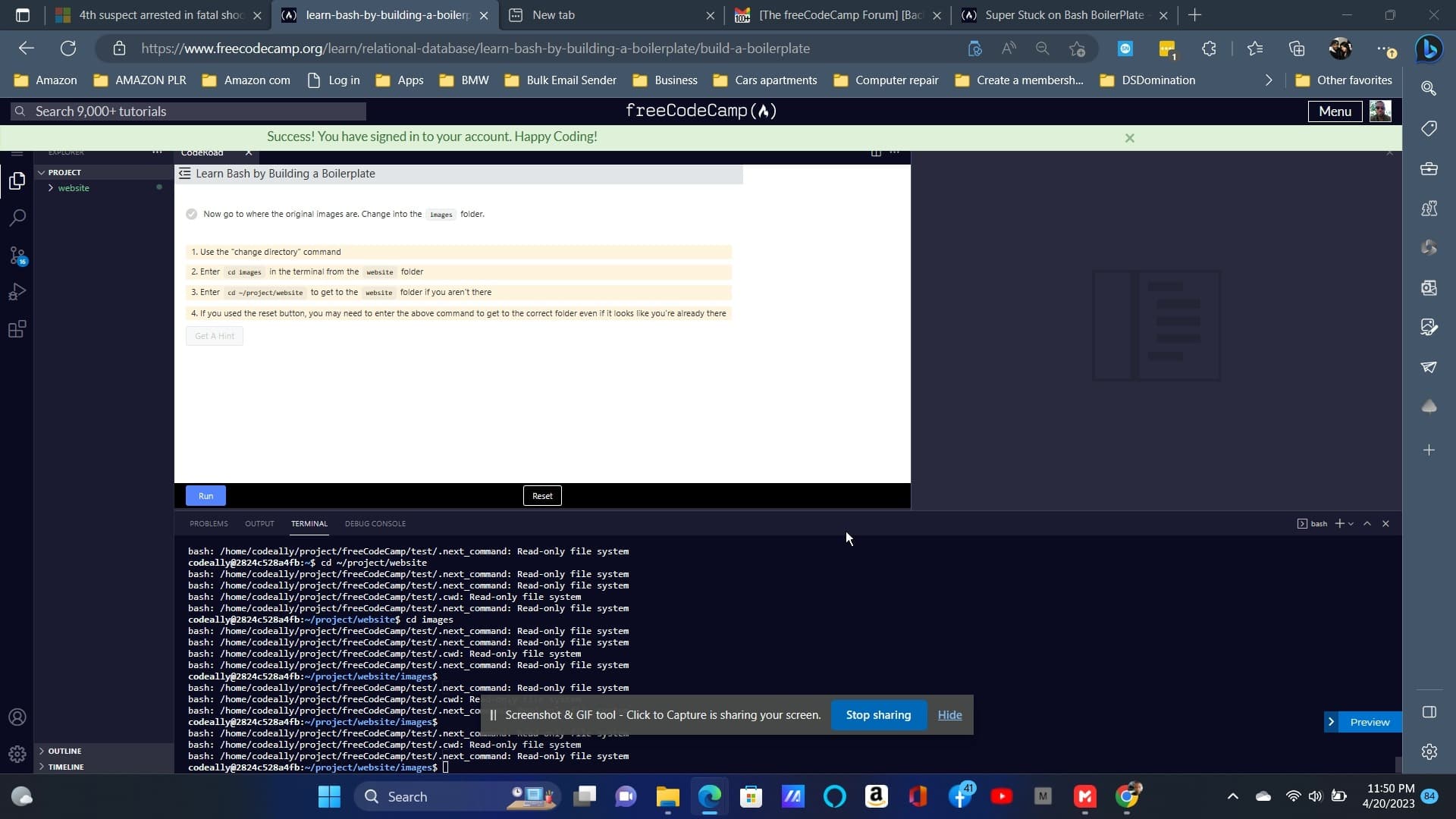Open the Run and Debug icon
This screenshot has width=1456, height=819.
click(17, 292)
